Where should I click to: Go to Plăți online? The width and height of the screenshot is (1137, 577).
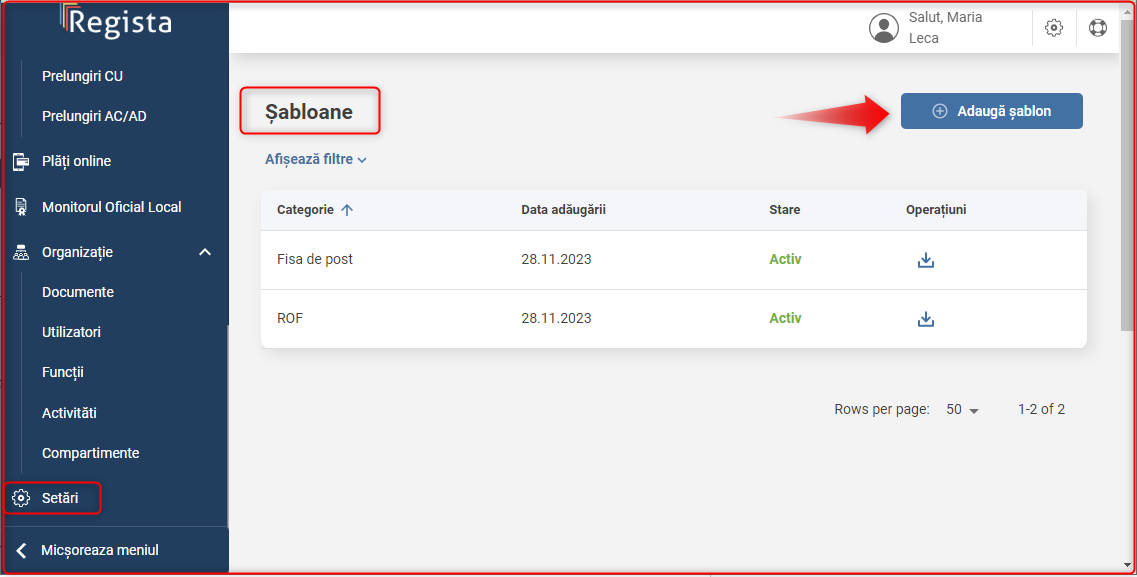76,161
